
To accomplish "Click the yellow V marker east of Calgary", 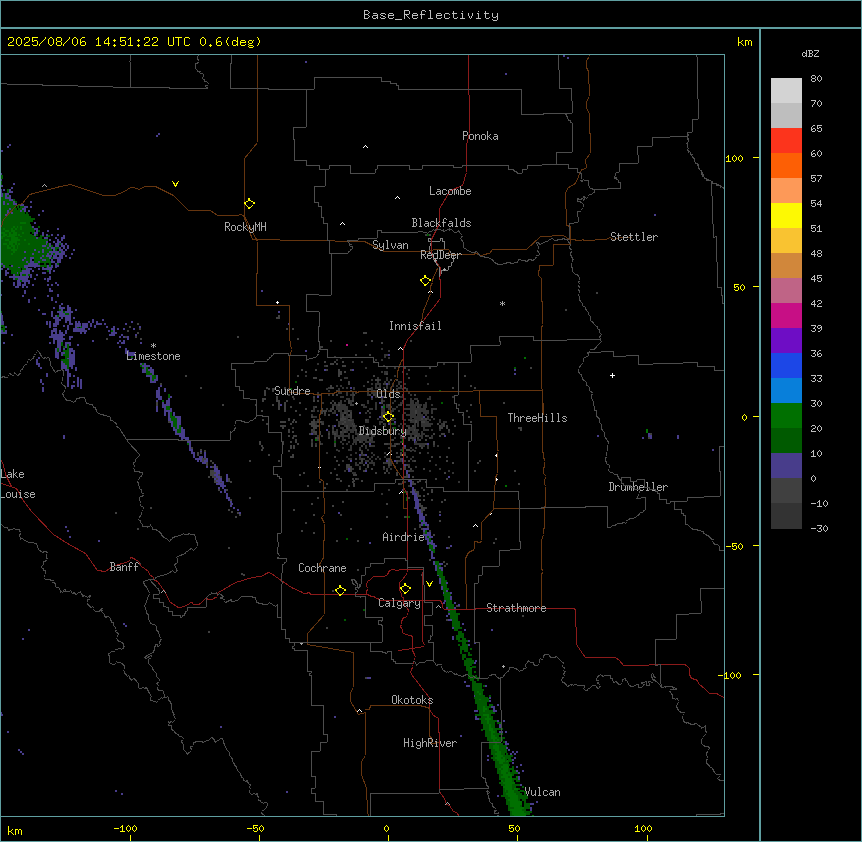I will [x=429, y=584].
